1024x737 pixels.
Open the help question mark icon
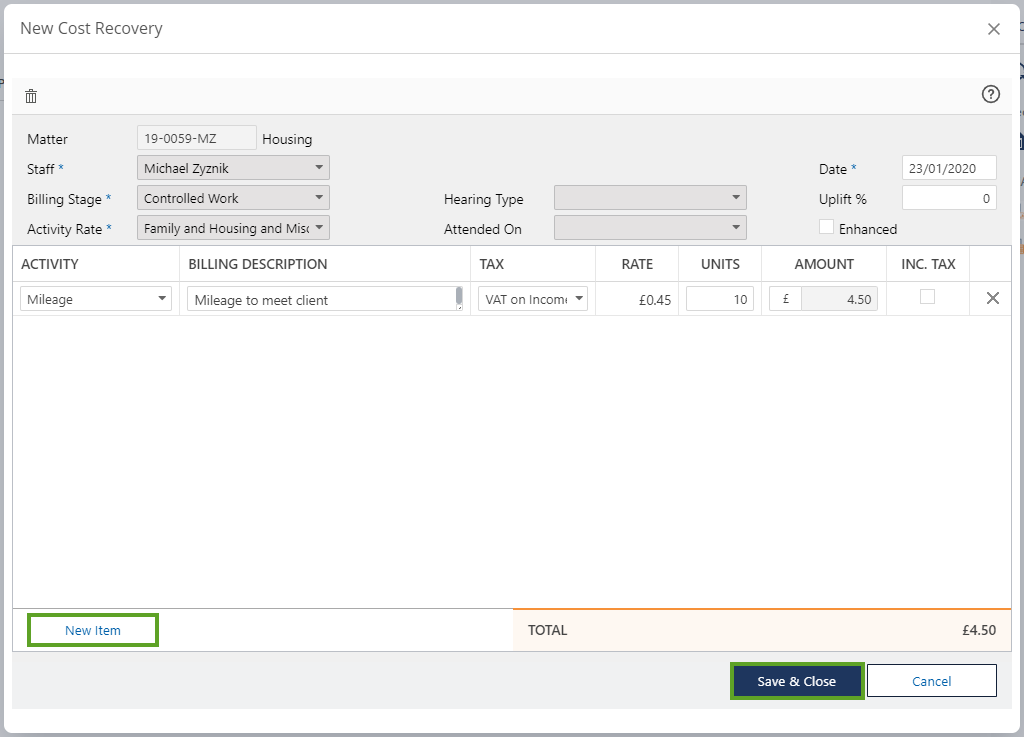pyautogui.click(x=990, y=94)
